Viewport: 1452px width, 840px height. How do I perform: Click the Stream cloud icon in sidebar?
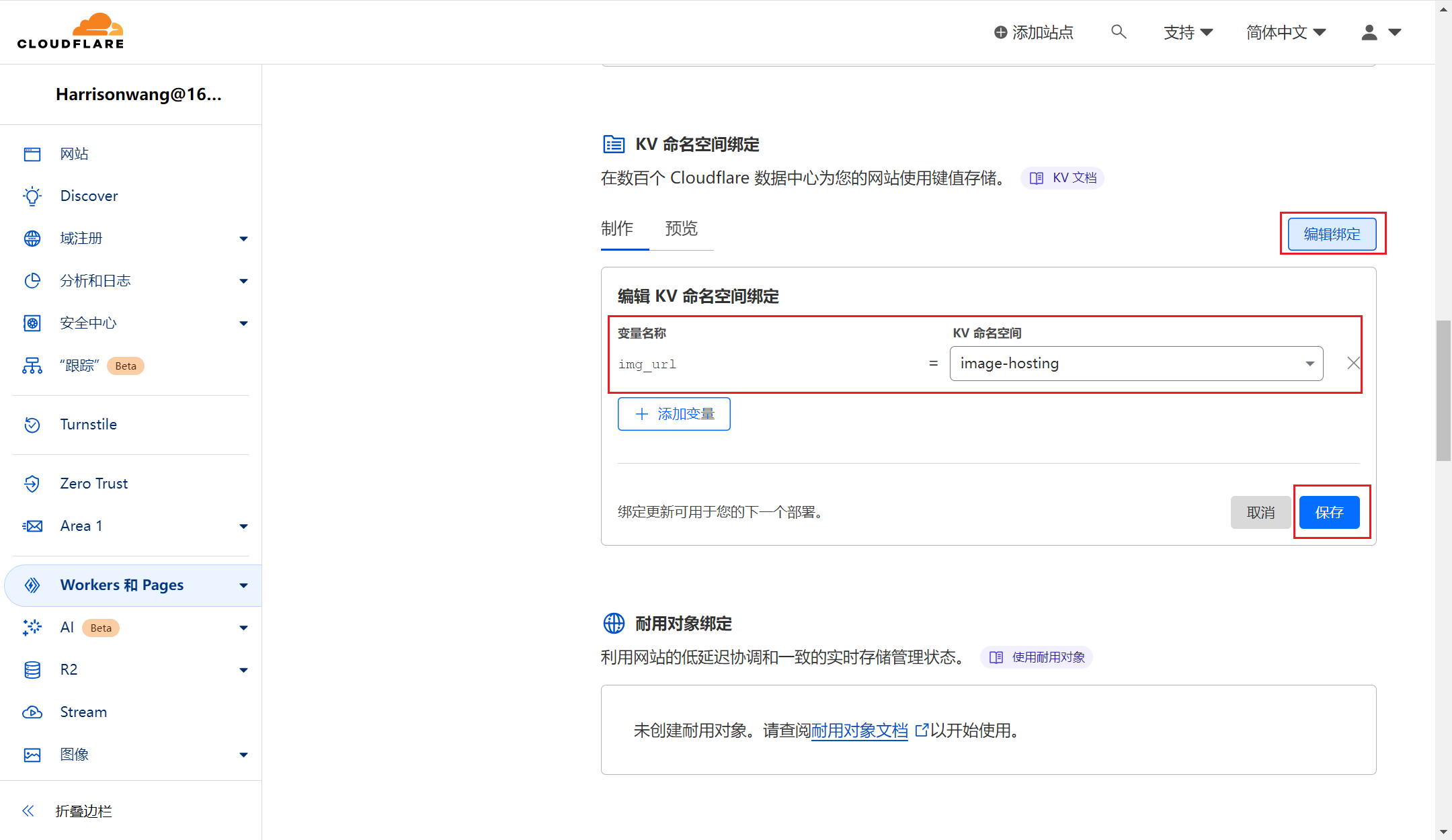point(32,712)
